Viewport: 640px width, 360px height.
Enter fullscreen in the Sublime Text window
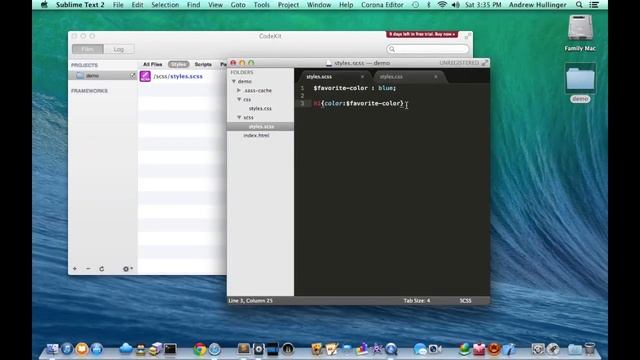point(484,63)
